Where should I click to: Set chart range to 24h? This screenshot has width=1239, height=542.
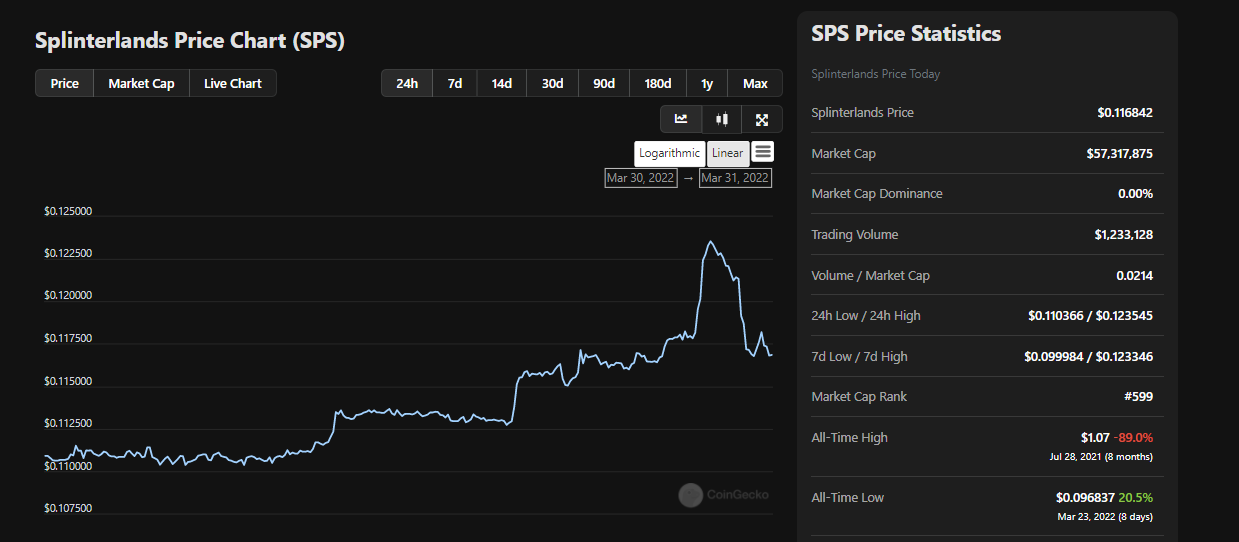(407, 83)
